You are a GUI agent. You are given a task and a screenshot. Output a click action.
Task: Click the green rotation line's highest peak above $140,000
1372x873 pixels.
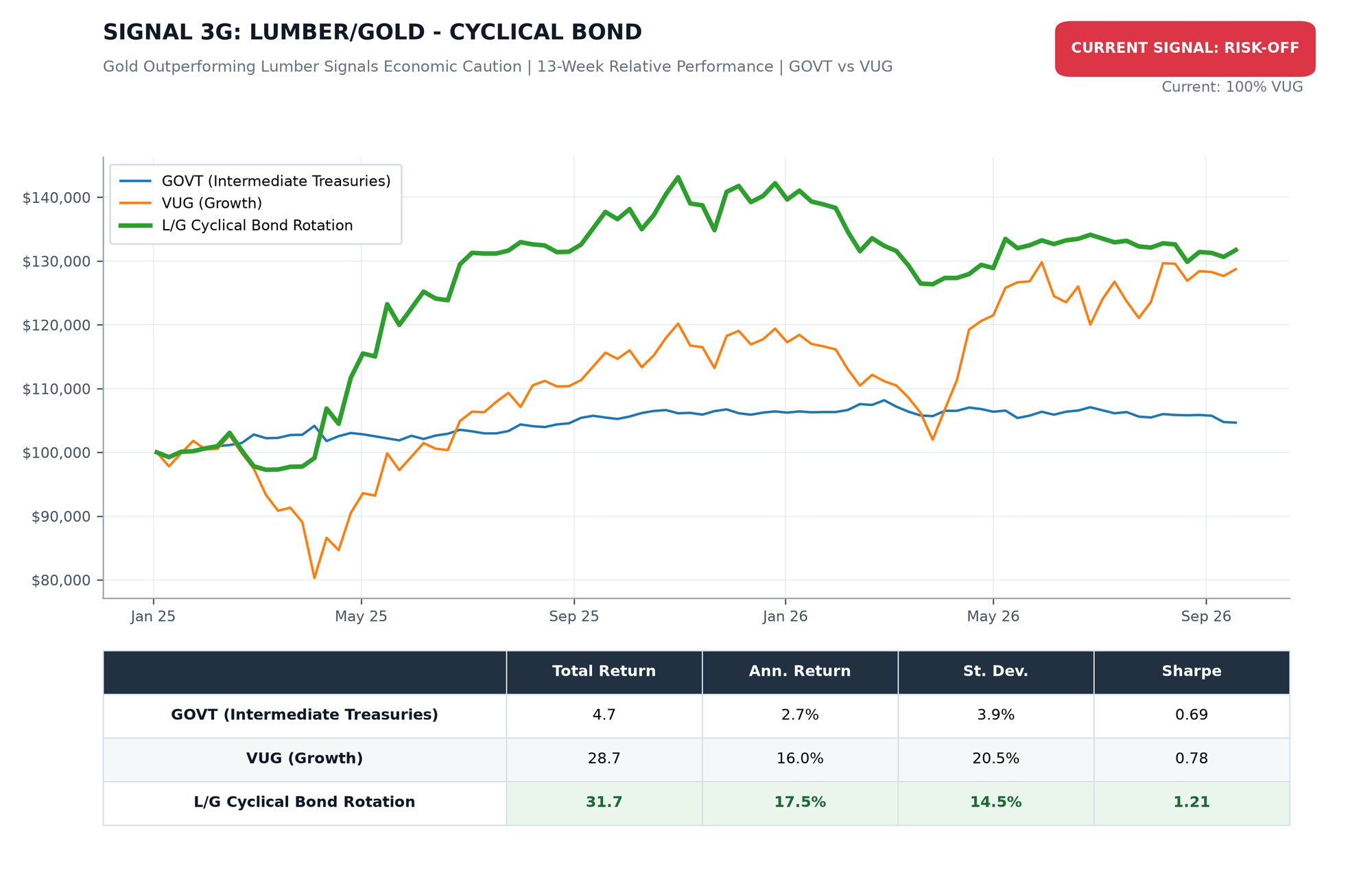[678, 177]
